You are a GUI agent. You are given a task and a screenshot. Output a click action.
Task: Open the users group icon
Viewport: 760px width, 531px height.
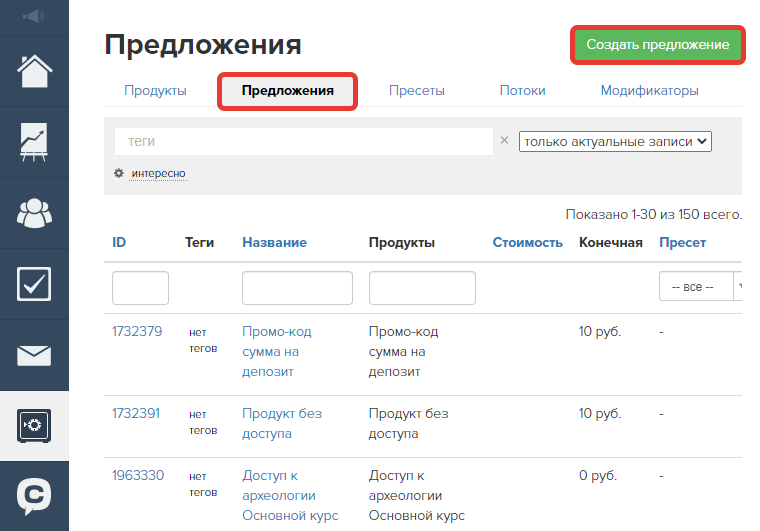(34, 213)
